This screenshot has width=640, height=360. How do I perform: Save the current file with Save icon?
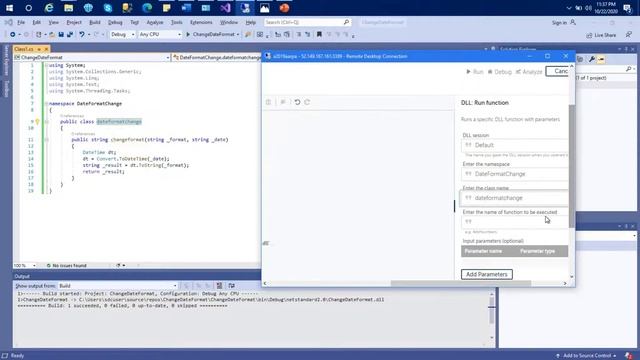pyautogui.click(x=61, y=35)
